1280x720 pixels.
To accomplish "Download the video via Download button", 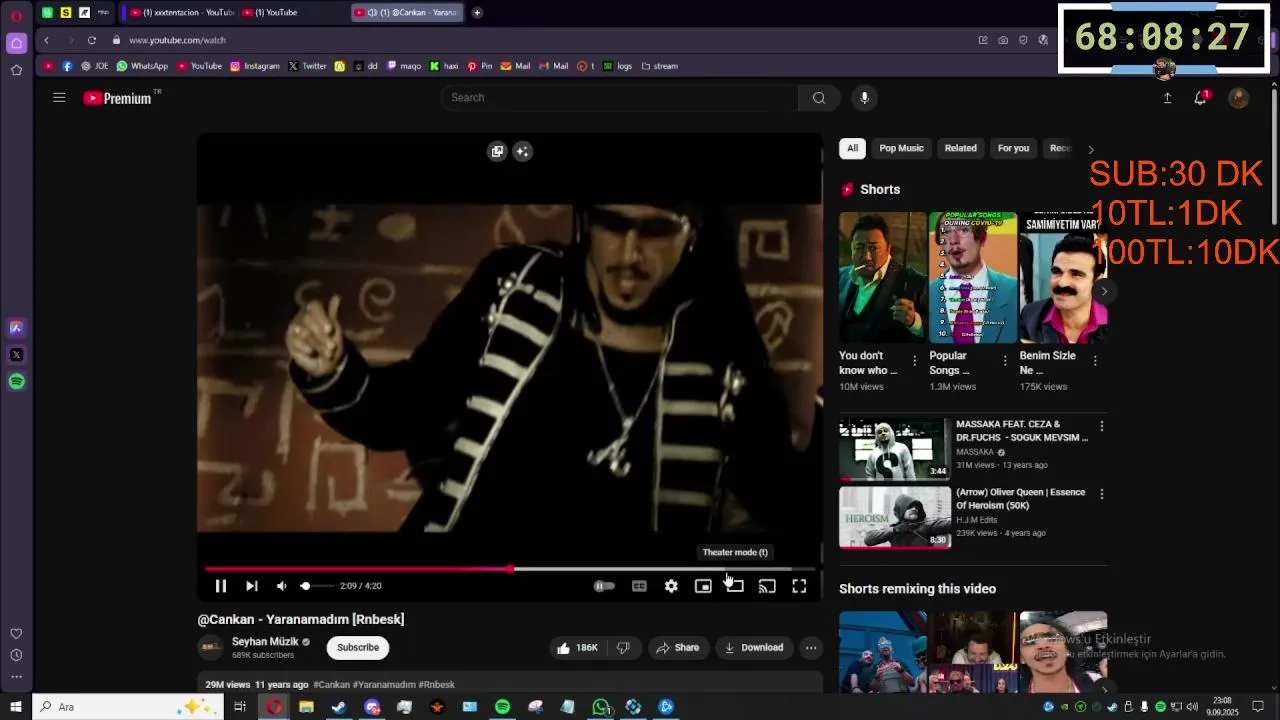I will click(x=754, y=647).
